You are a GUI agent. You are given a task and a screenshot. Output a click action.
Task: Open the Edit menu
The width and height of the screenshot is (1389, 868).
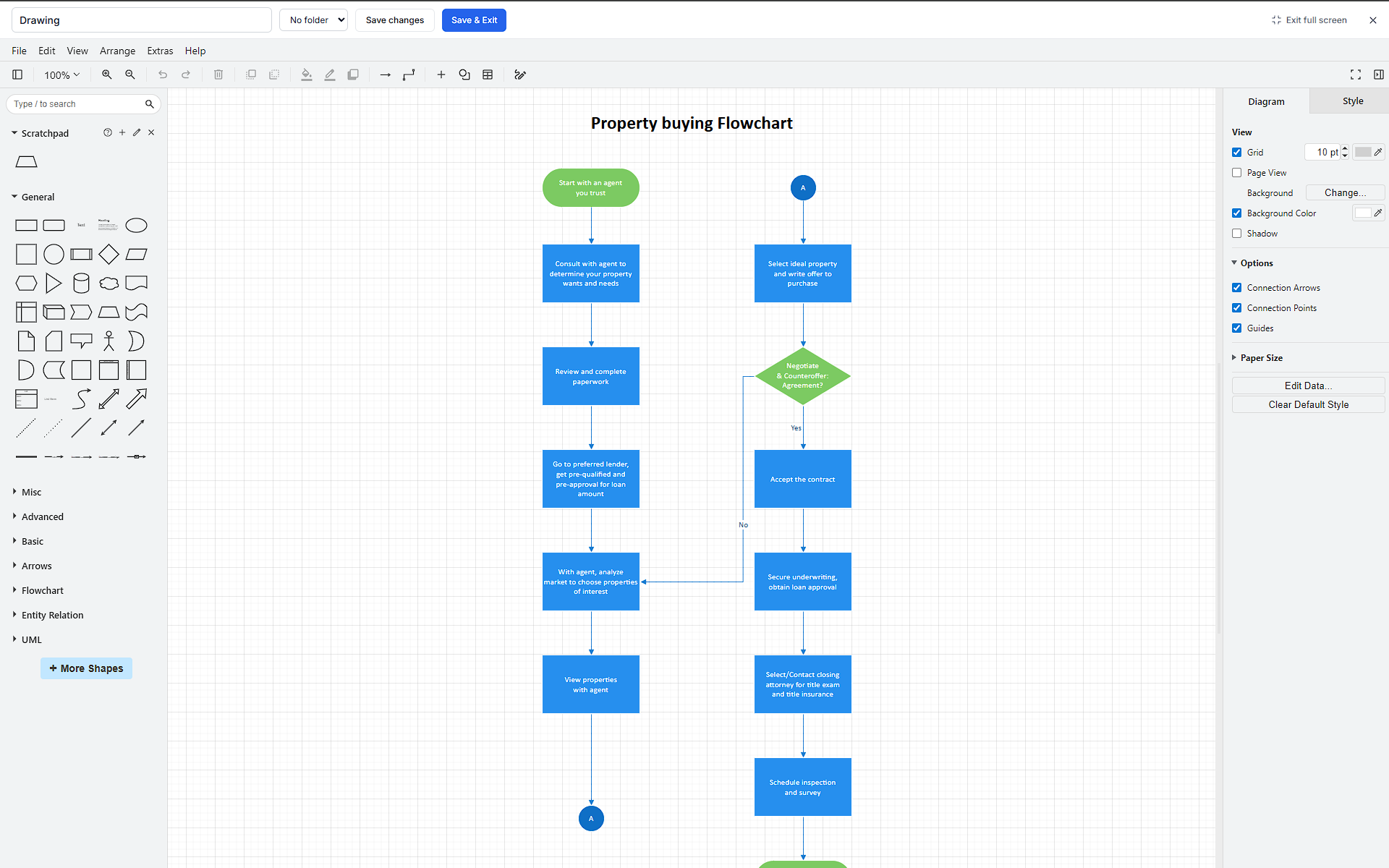(x=47, y=51)
